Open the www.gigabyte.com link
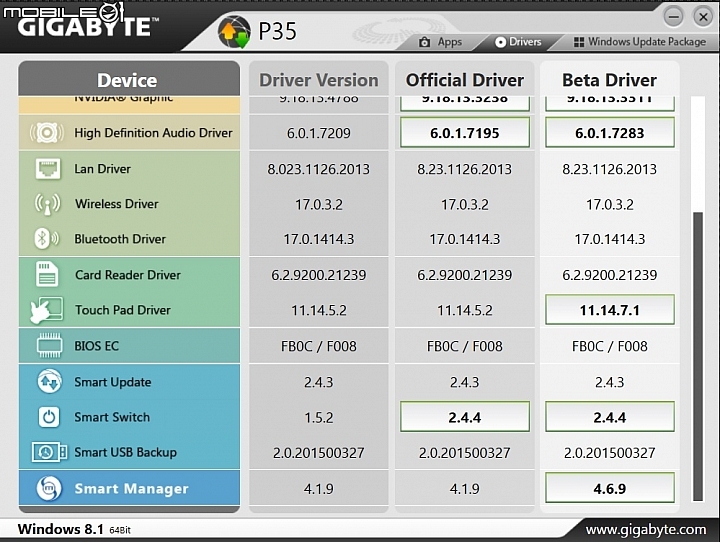Screen dimensions: 720x542 coord(646,530)
